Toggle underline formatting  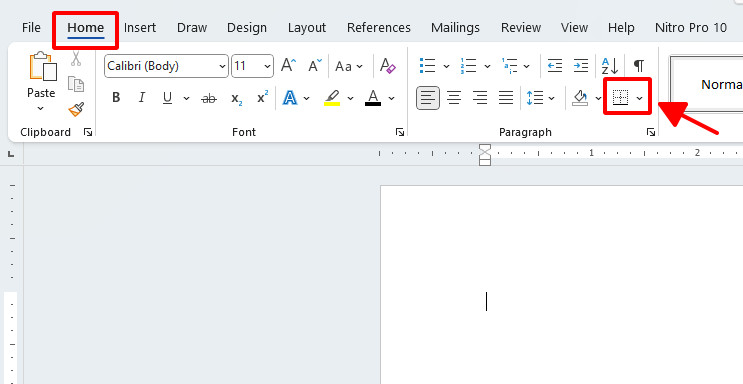pyautogui.click(x=167, y=98)
